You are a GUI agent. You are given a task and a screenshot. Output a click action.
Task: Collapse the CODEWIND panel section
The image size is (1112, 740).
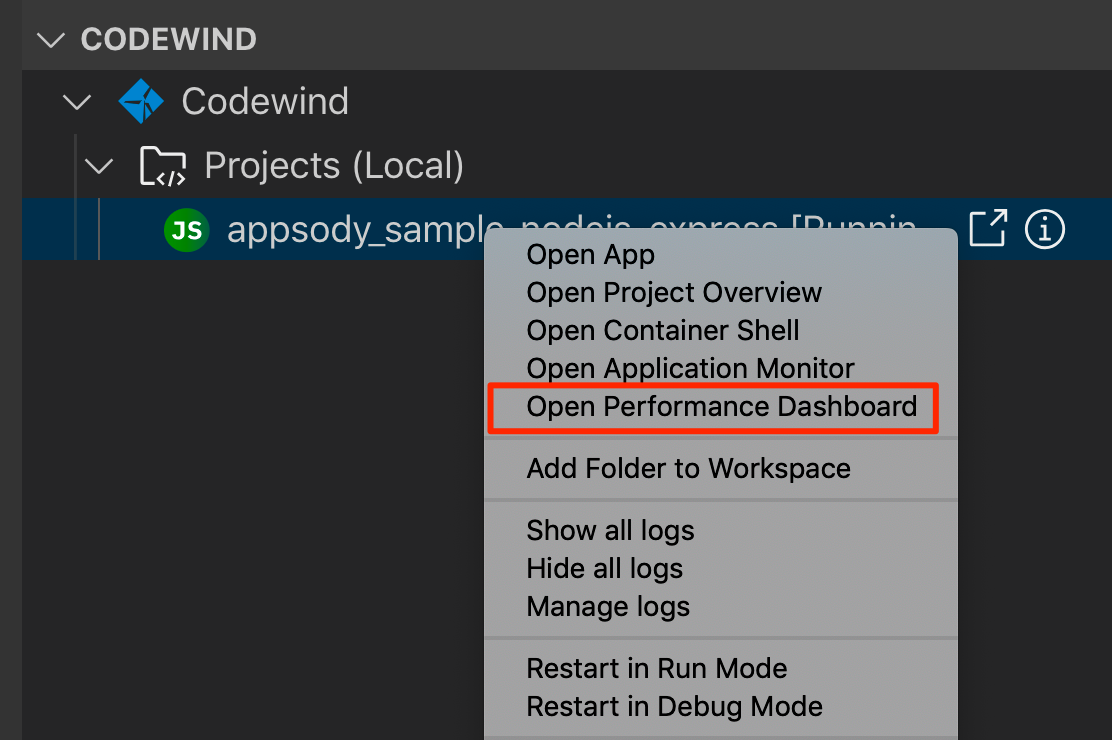[51, 40]
